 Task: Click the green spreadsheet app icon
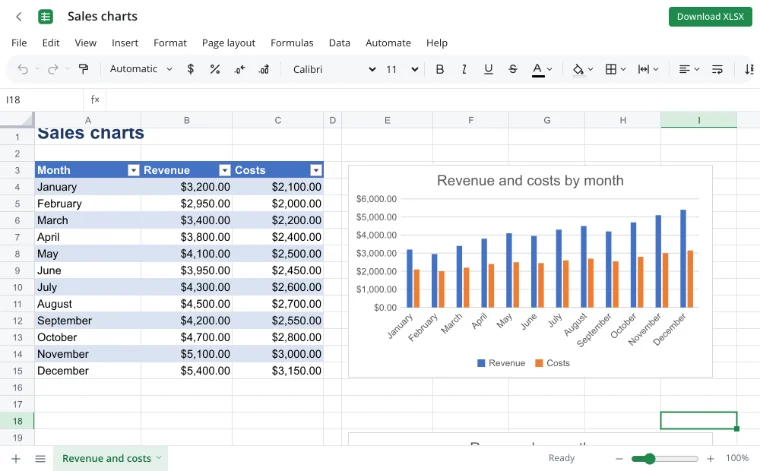[x=46, y=16]
